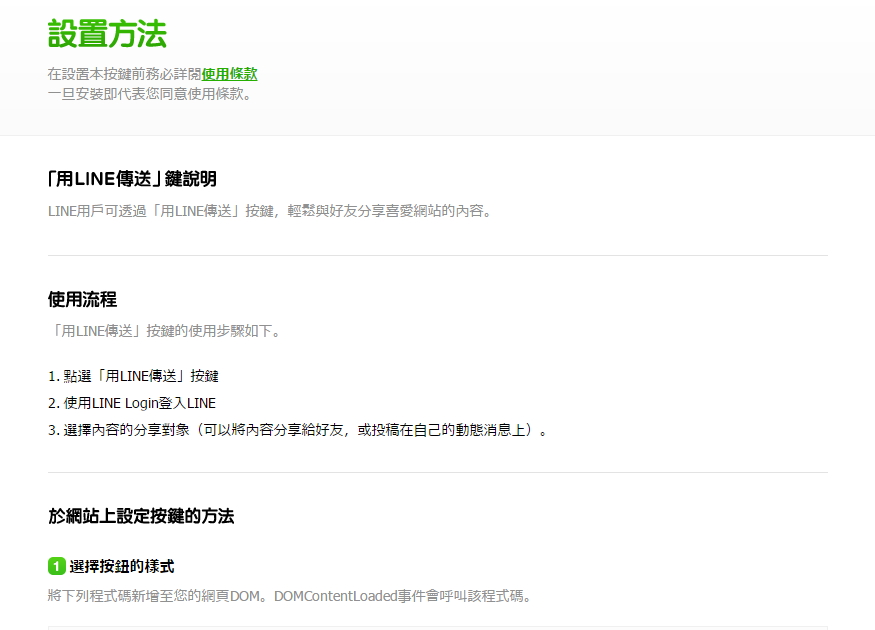Screen dimensions: 875x630
Task: Click the 設置方法 page heading
Action: [x=107, y=34]
